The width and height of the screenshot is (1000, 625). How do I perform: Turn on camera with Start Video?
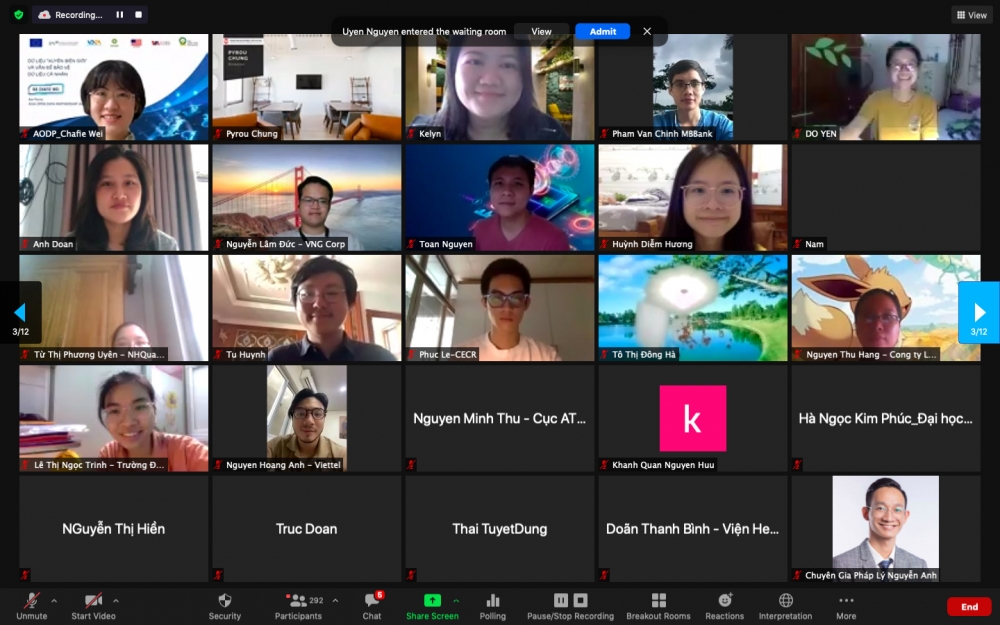[94, 605]
